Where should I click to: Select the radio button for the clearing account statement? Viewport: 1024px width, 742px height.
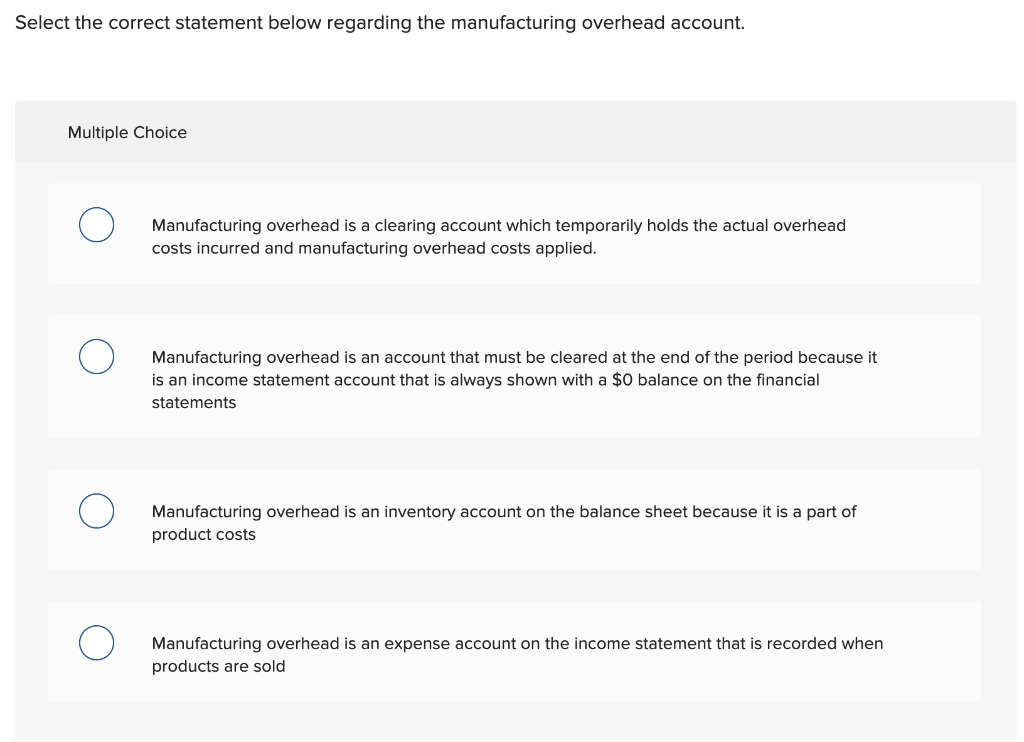[x=96, y=225]
